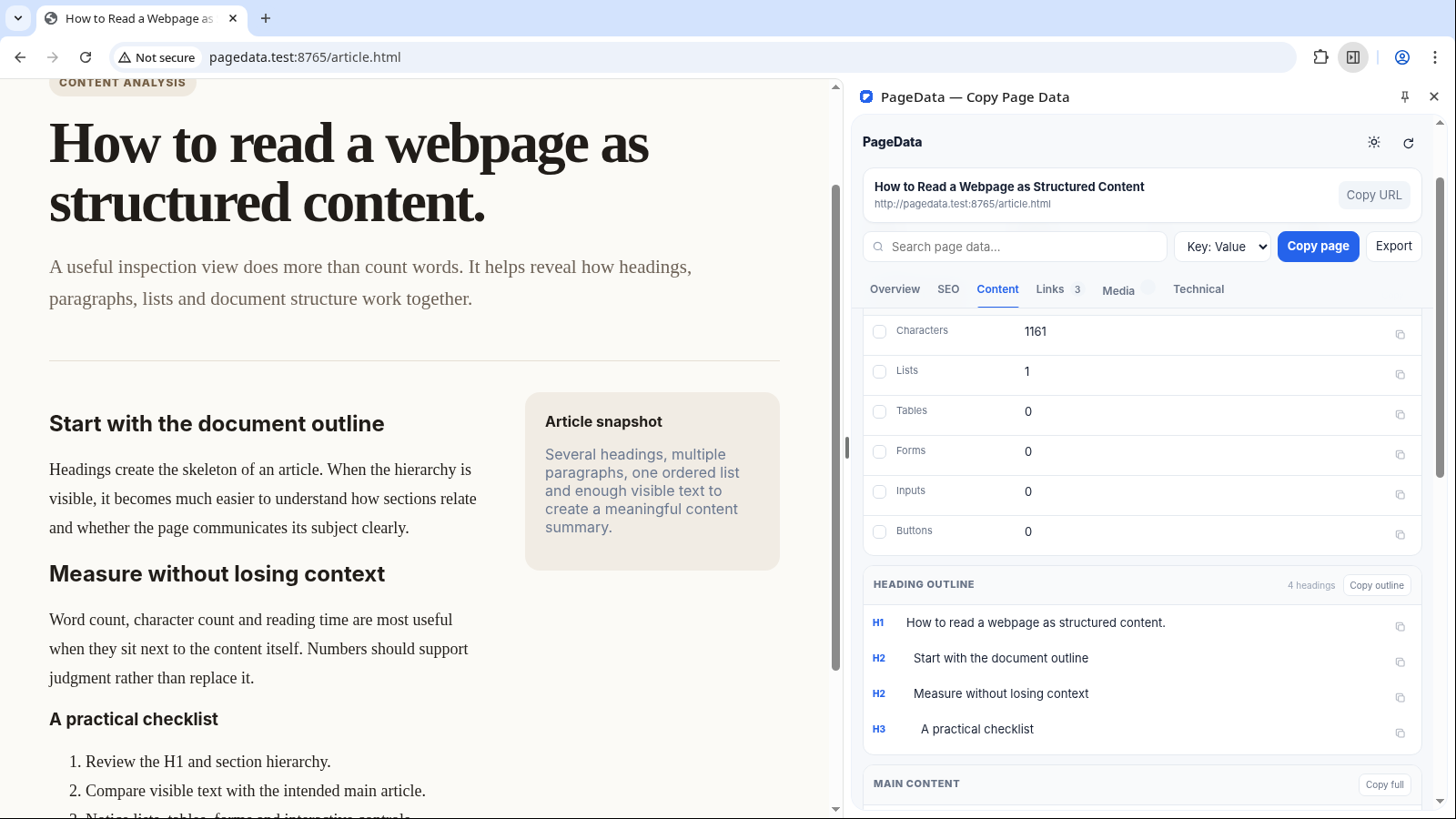Pin the PageData side panel
Viewport: 1456px width, 819px height.
click(x=1405, y=96)
